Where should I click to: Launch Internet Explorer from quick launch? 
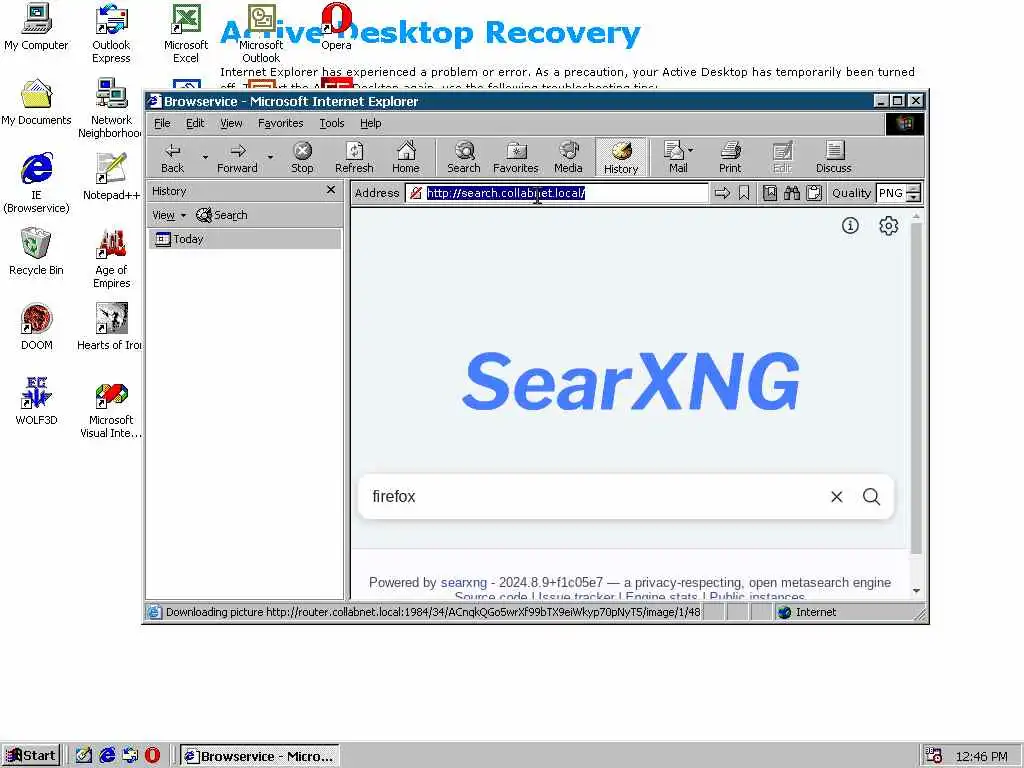point(107,756)
